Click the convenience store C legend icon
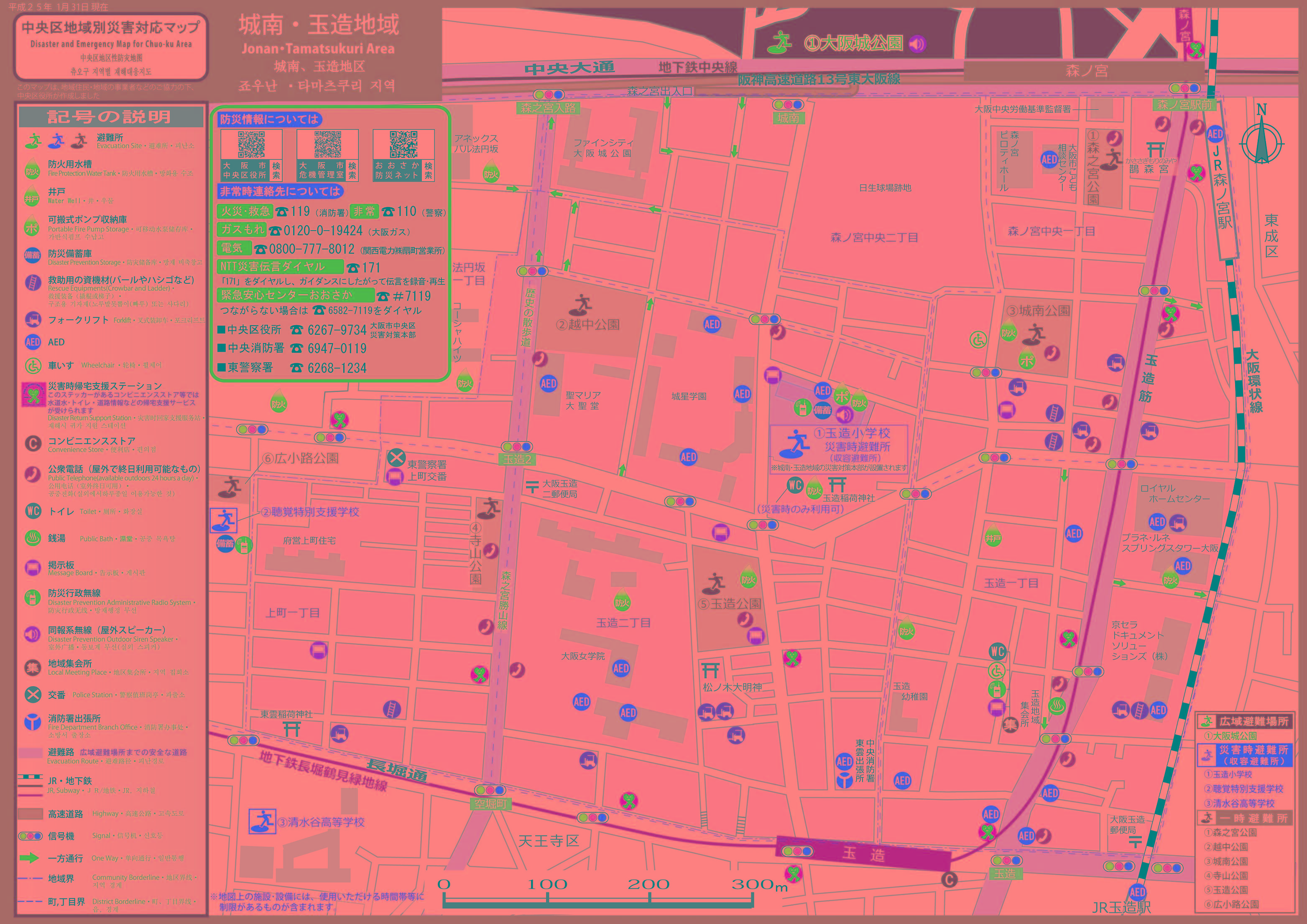 tap(33, 443)
